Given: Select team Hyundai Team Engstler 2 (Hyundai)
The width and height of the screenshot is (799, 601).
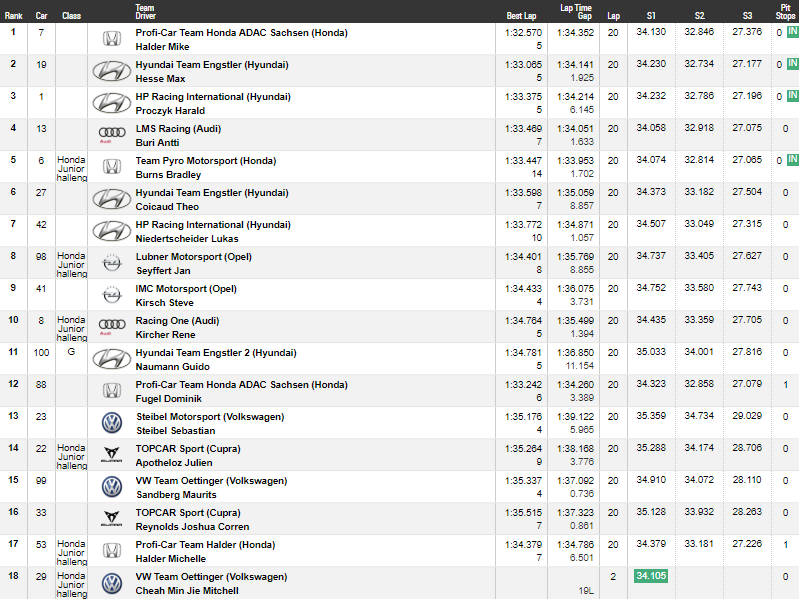Looking at the screenshot, I should [x=216, y=353].
